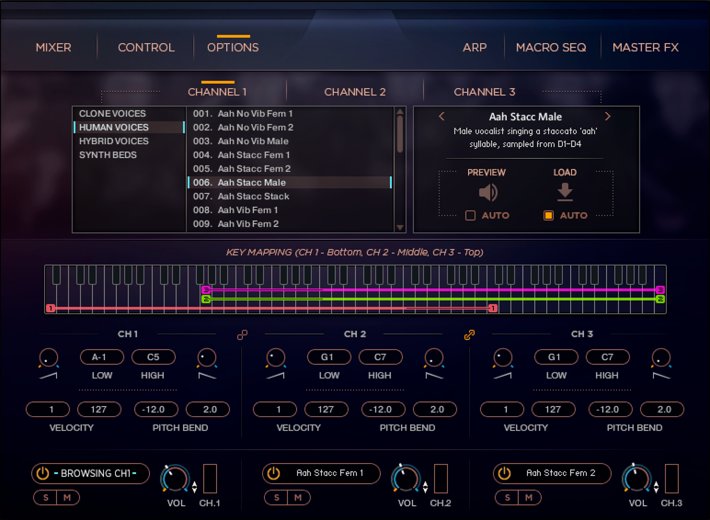Screen dimensions: 710x520
Task: Open the Aah Stacc Fem 1 sound selector
Action: [x=330, y=473]
